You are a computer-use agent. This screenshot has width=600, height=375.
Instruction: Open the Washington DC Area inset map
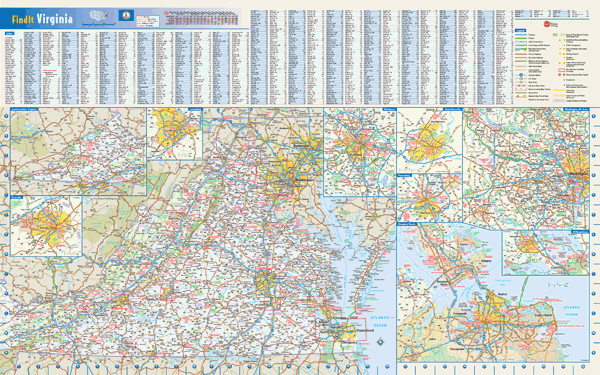526,169
